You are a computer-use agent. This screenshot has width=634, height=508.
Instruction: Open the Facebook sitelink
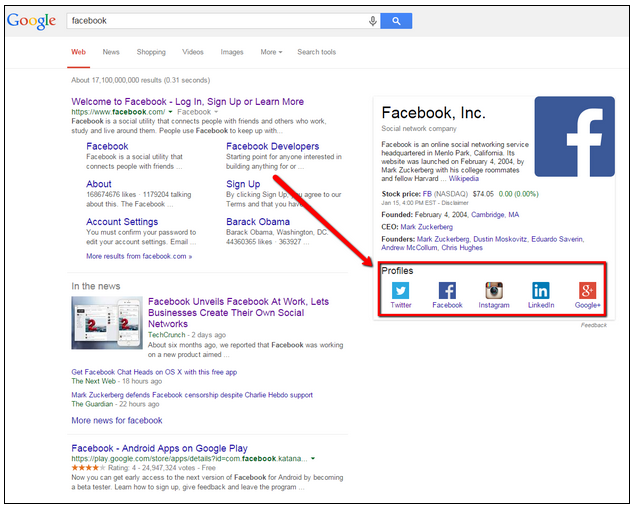[107, 146]
